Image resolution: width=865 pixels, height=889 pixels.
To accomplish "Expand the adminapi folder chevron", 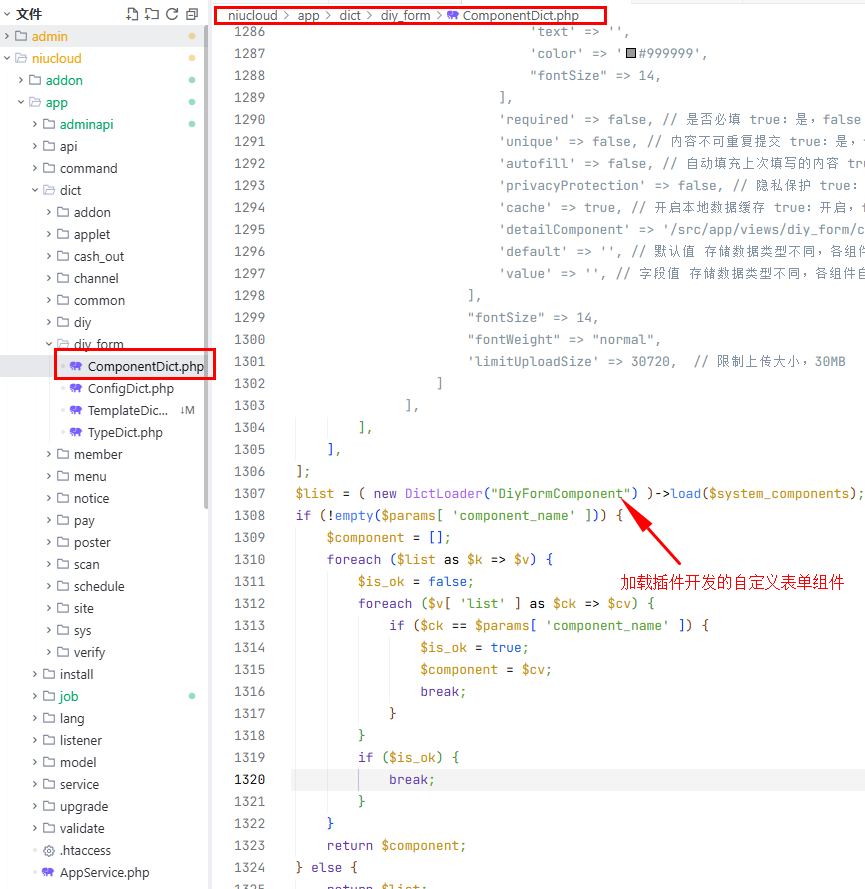I will click(x=35, y=125).
